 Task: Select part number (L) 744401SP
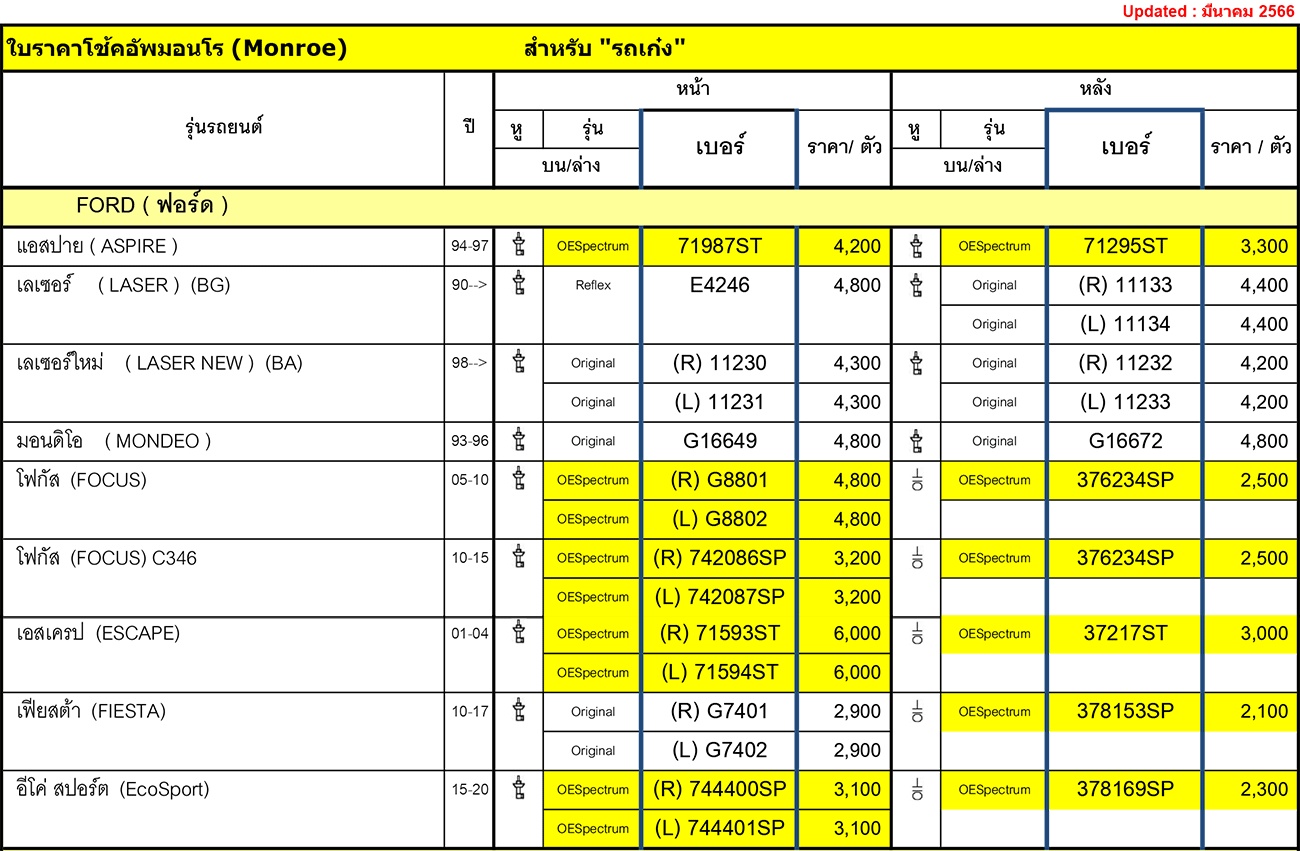(719, 829)
